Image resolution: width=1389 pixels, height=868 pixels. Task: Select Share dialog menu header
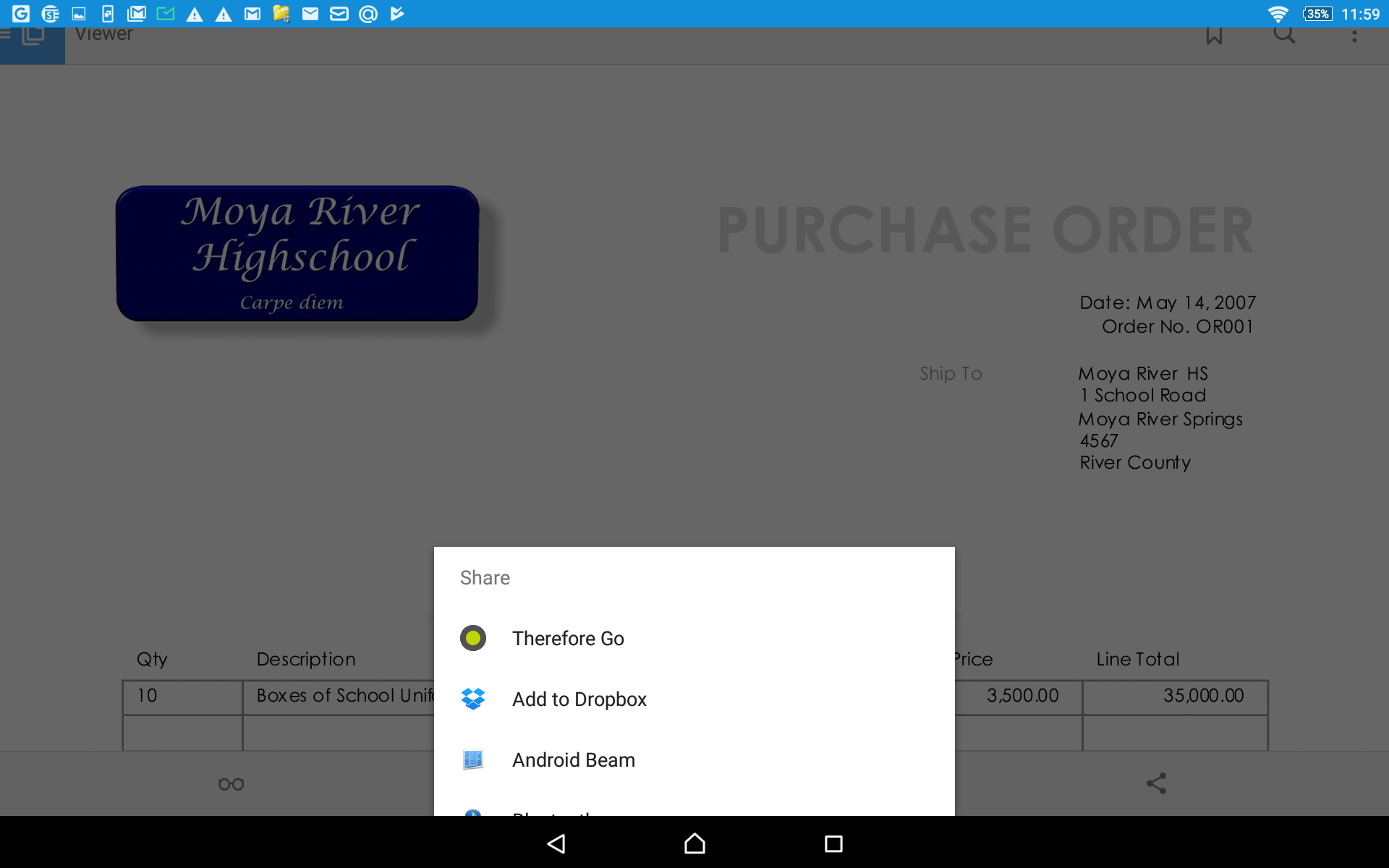point(485,576)
